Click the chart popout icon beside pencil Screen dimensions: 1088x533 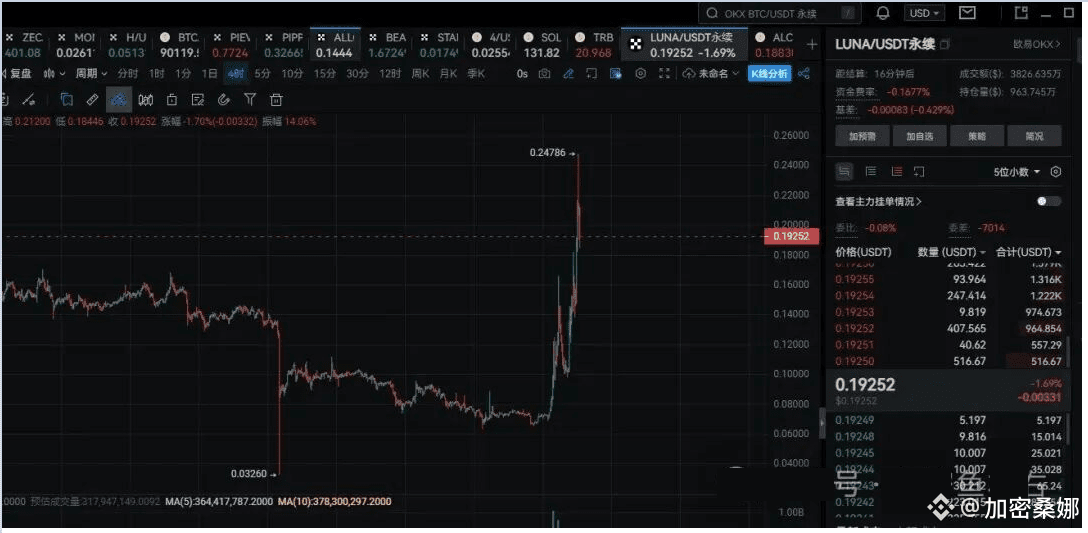click(x=591, y=73)
